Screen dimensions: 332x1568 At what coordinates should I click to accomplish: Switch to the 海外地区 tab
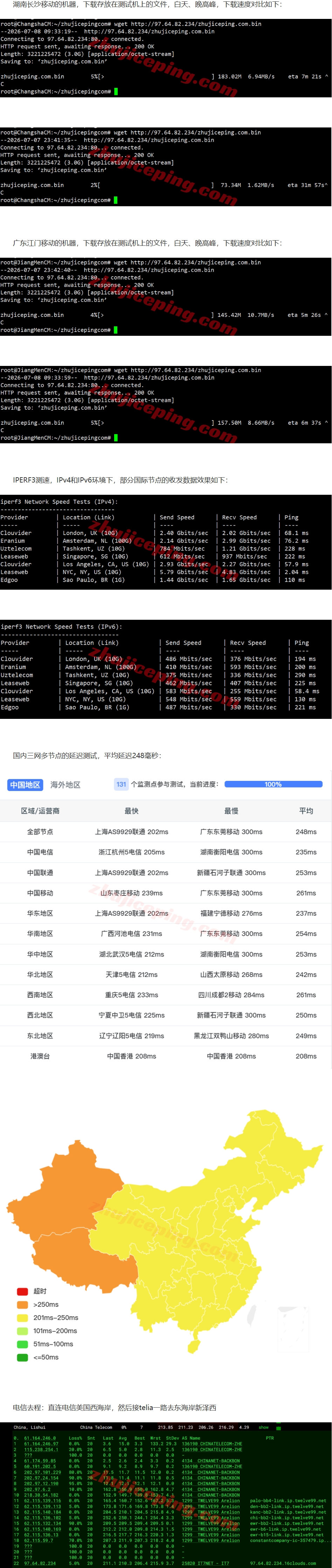pos(65,785)
